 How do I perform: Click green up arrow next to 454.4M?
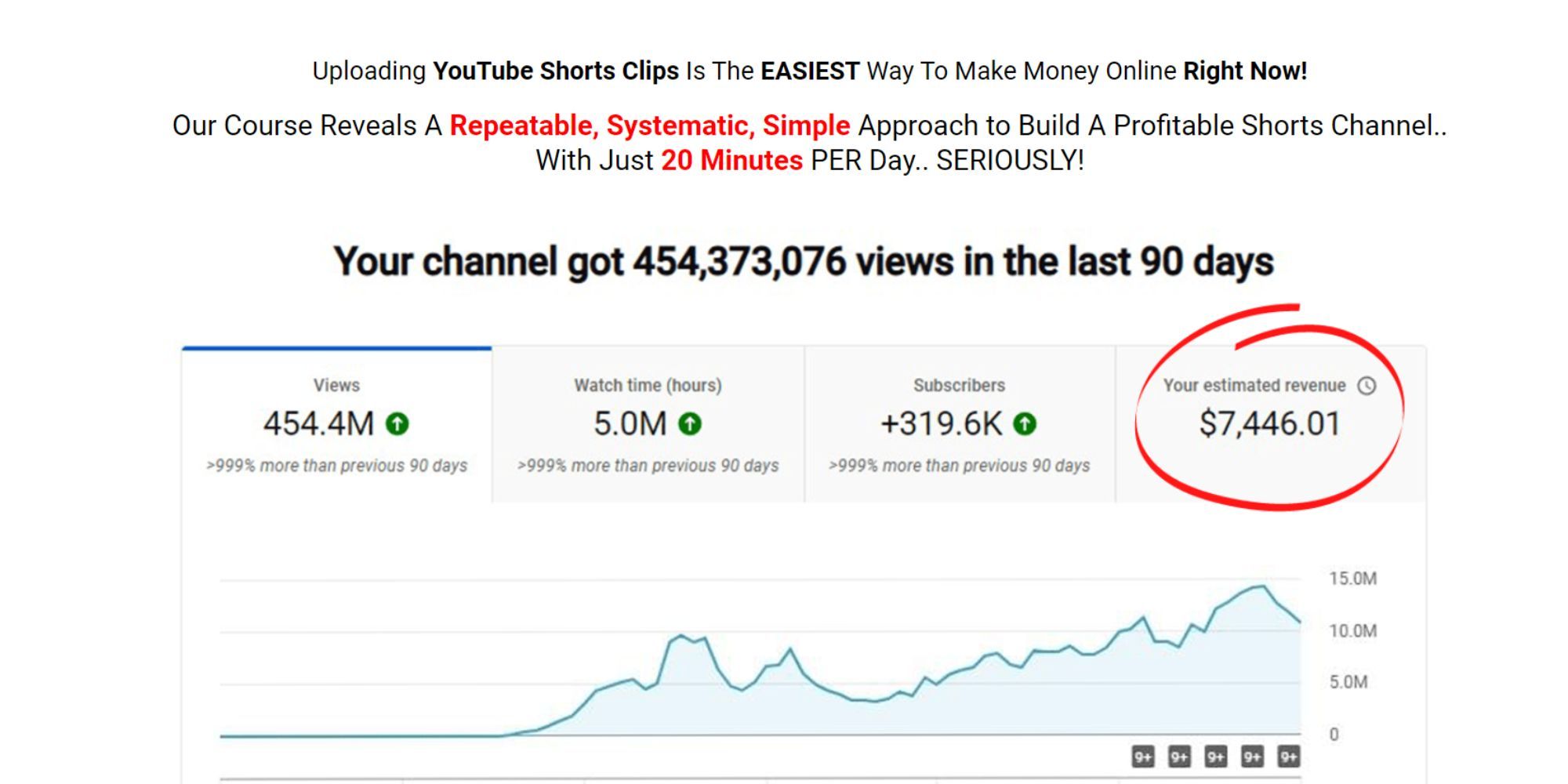click(x=397, y=424)
